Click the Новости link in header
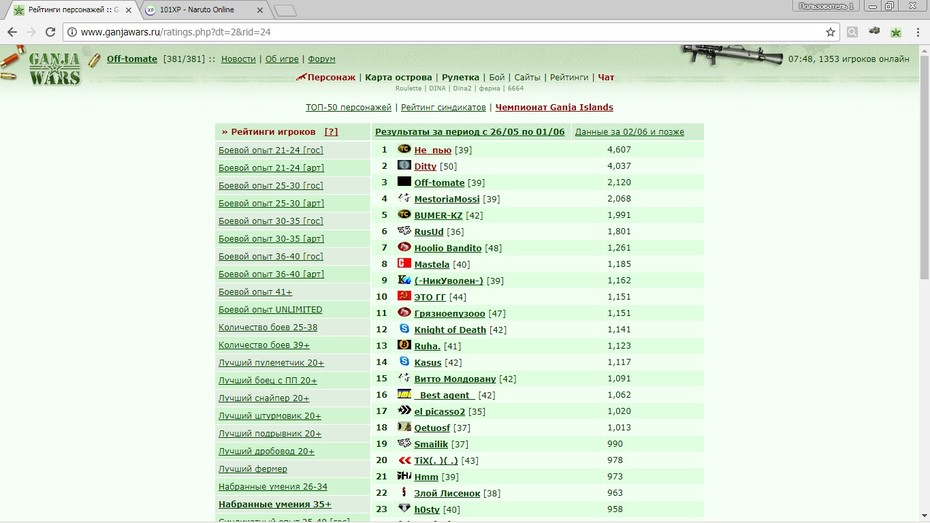The image size is (930, 523). coord(238,59)
